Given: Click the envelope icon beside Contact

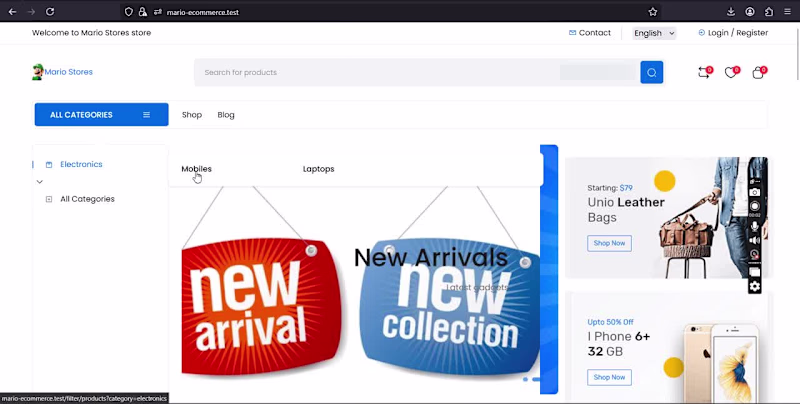Looking at the screenshot, I should pos(572,33).
